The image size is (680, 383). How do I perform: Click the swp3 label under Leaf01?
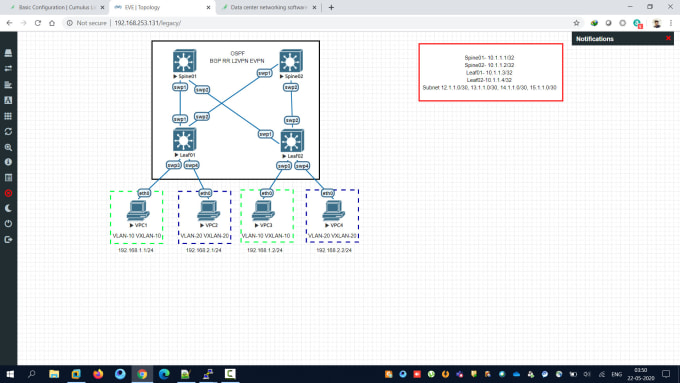coord(173,165)
